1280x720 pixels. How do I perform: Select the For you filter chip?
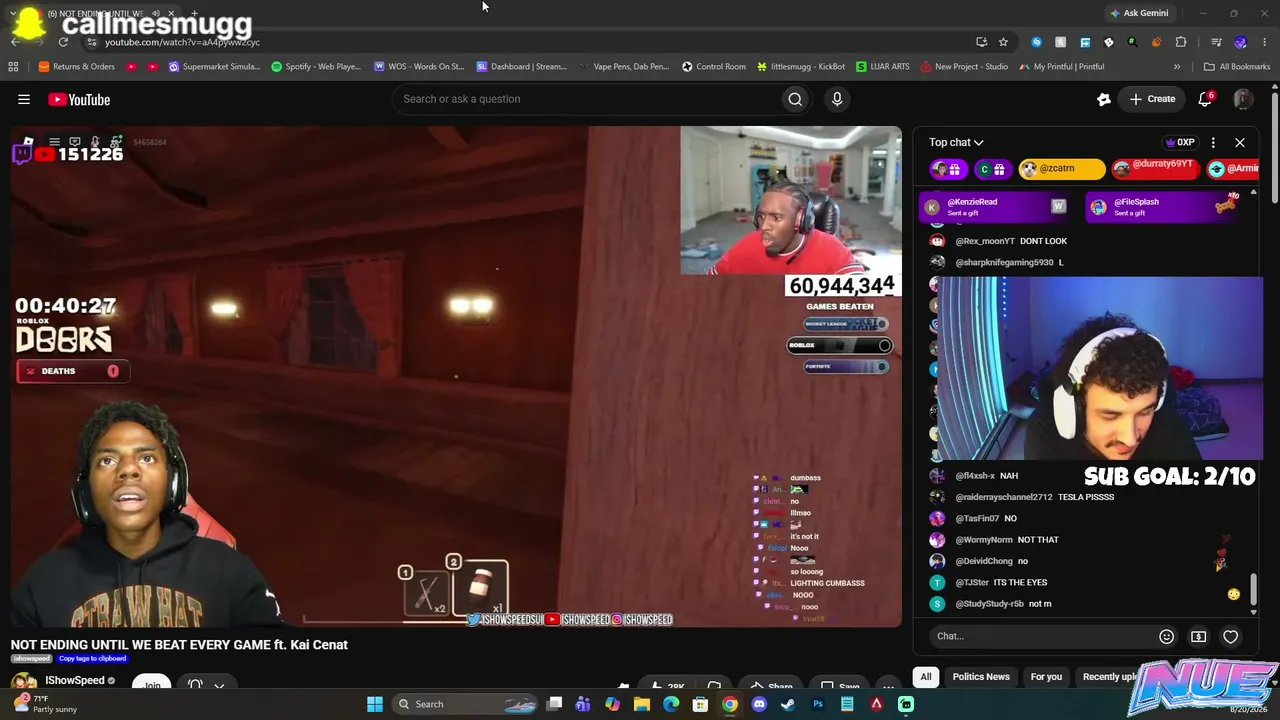1046,677
